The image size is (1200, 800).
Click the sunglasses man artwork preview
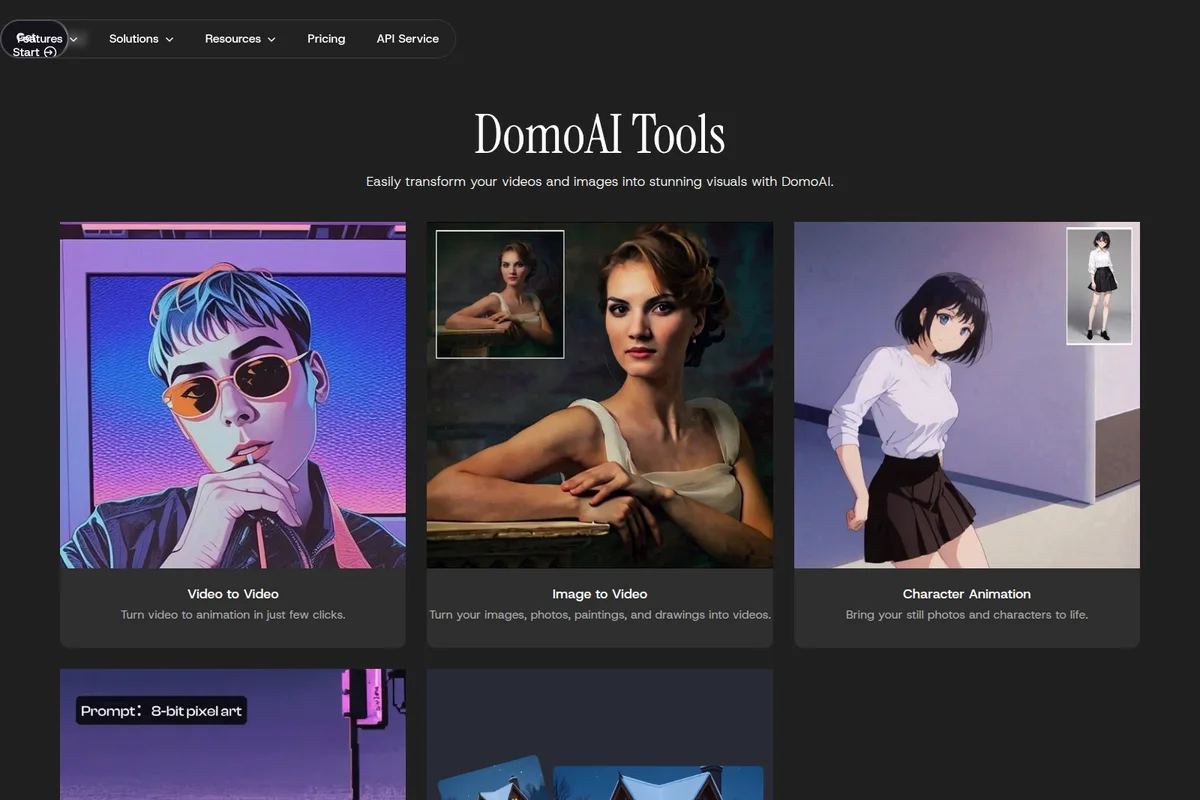233,395
